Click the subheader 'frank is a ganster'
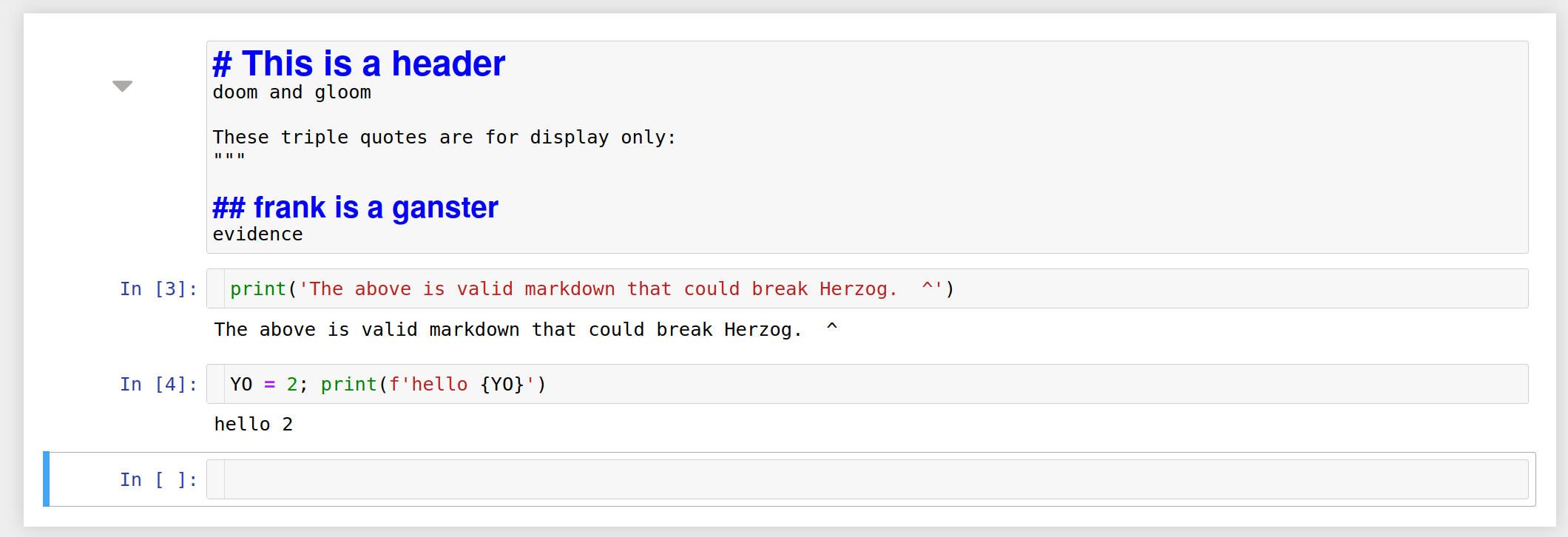Viewport: 1568px width, 537px height. [355, 207]
